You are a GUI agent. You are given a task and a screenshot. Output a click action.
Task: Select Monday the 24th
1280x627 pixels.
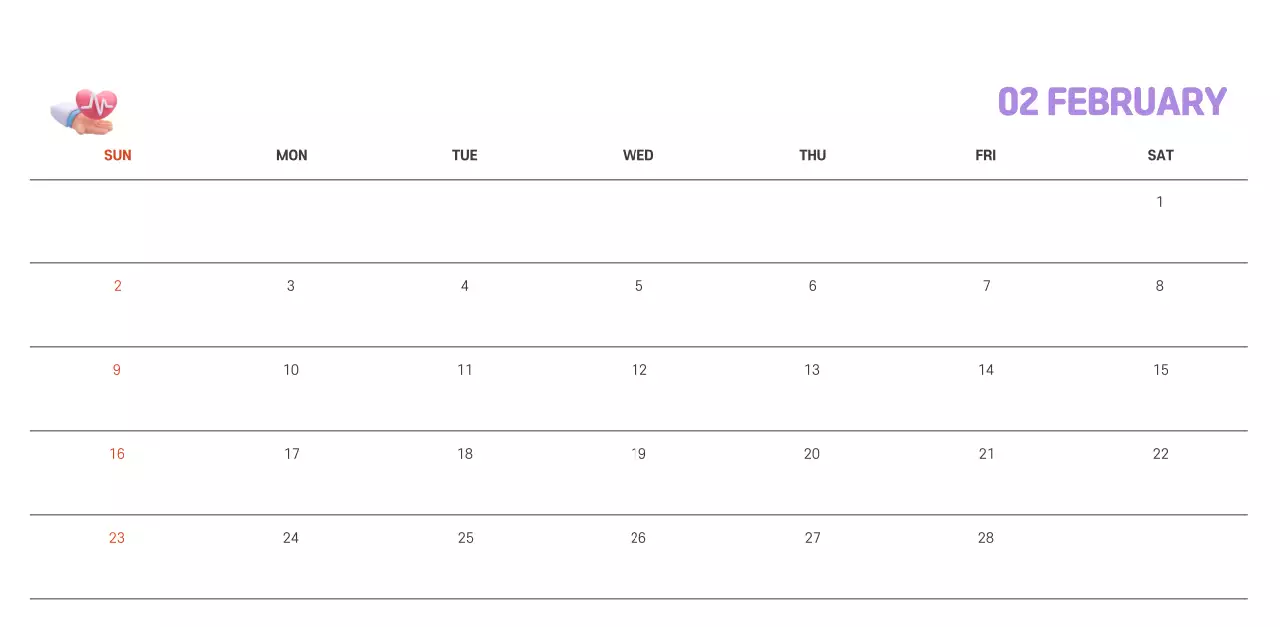pos(291,538)
